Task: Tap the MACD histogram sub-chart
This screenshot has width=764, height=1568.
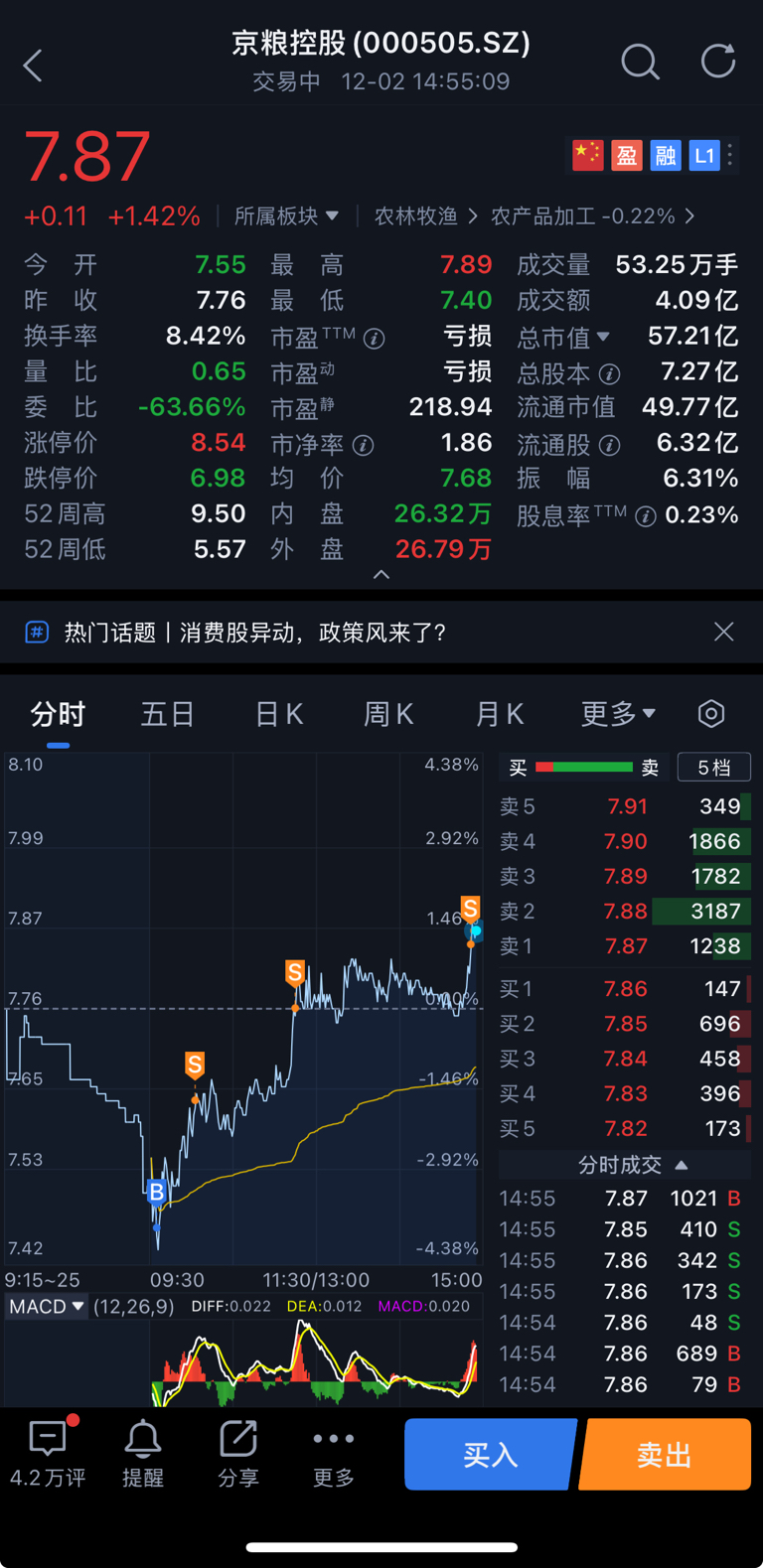Action: [243, 1362]
